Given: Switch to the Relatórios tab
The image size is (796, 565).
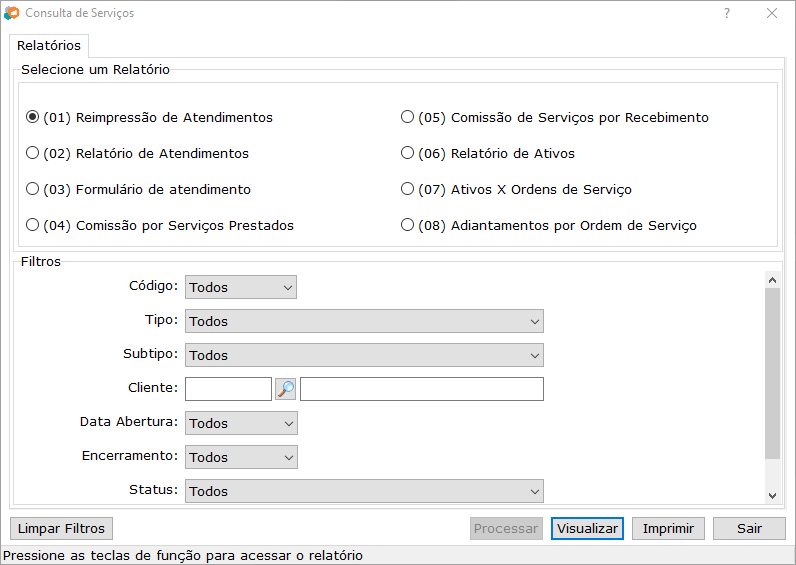Looking at the screenshot, I should click(49, 46).
